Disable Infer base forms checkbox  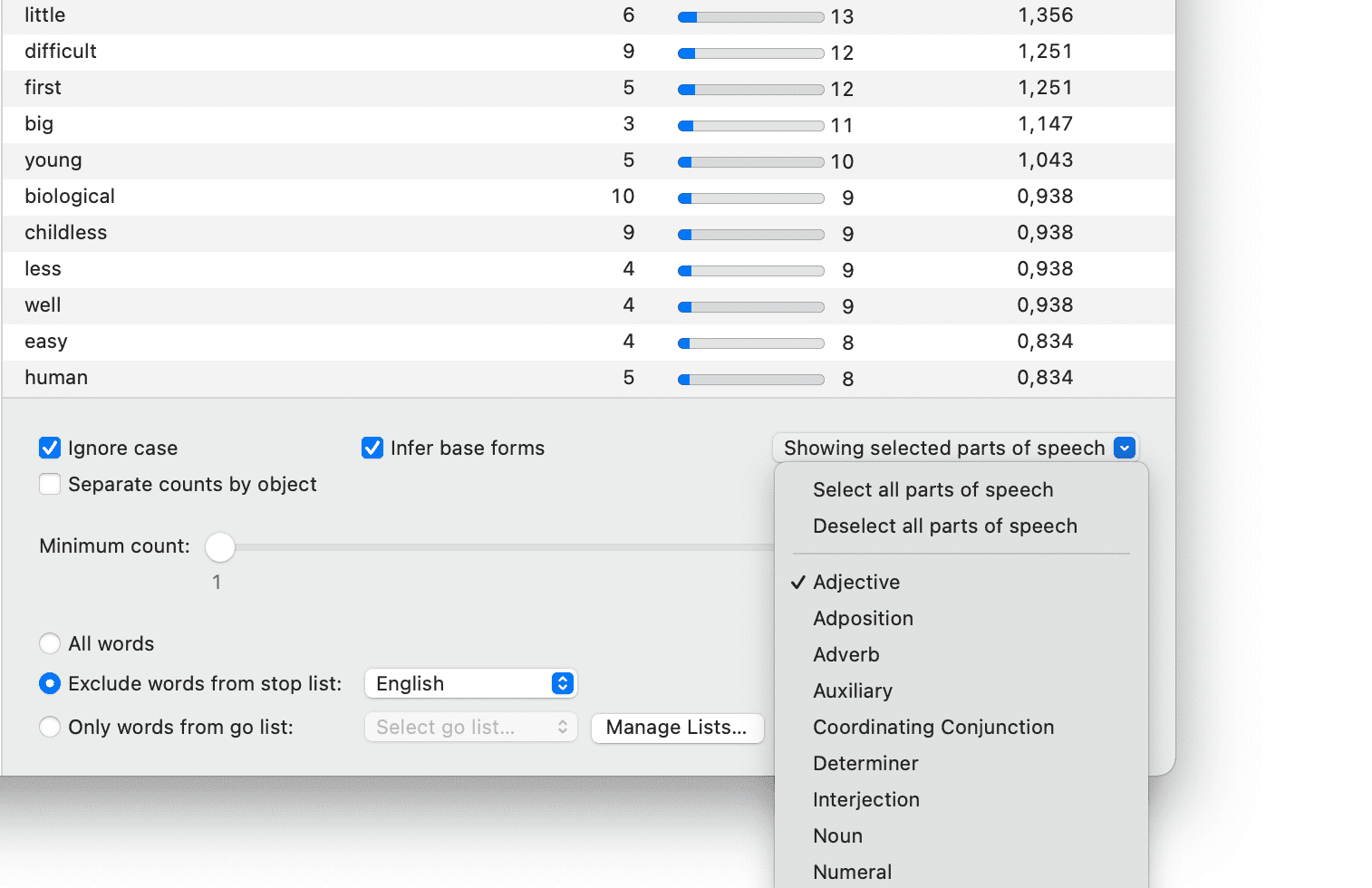click(x=372, y=448)
